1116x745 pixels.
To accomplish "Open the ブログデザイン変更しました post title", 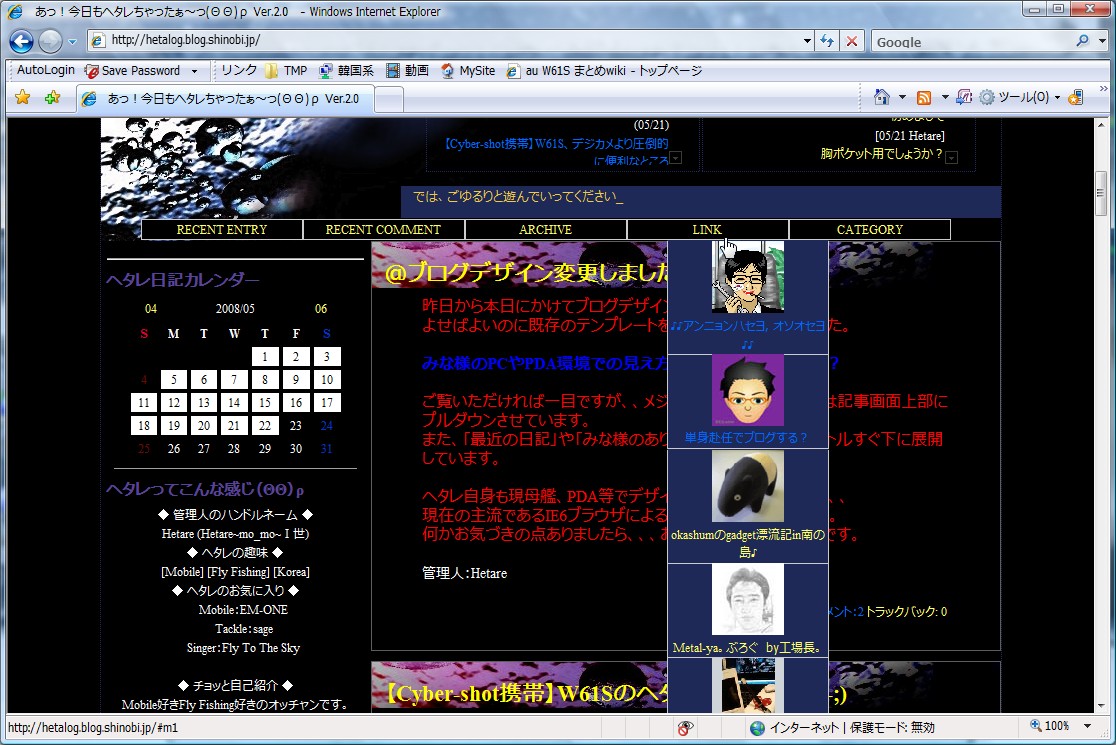I will point(526,273).
